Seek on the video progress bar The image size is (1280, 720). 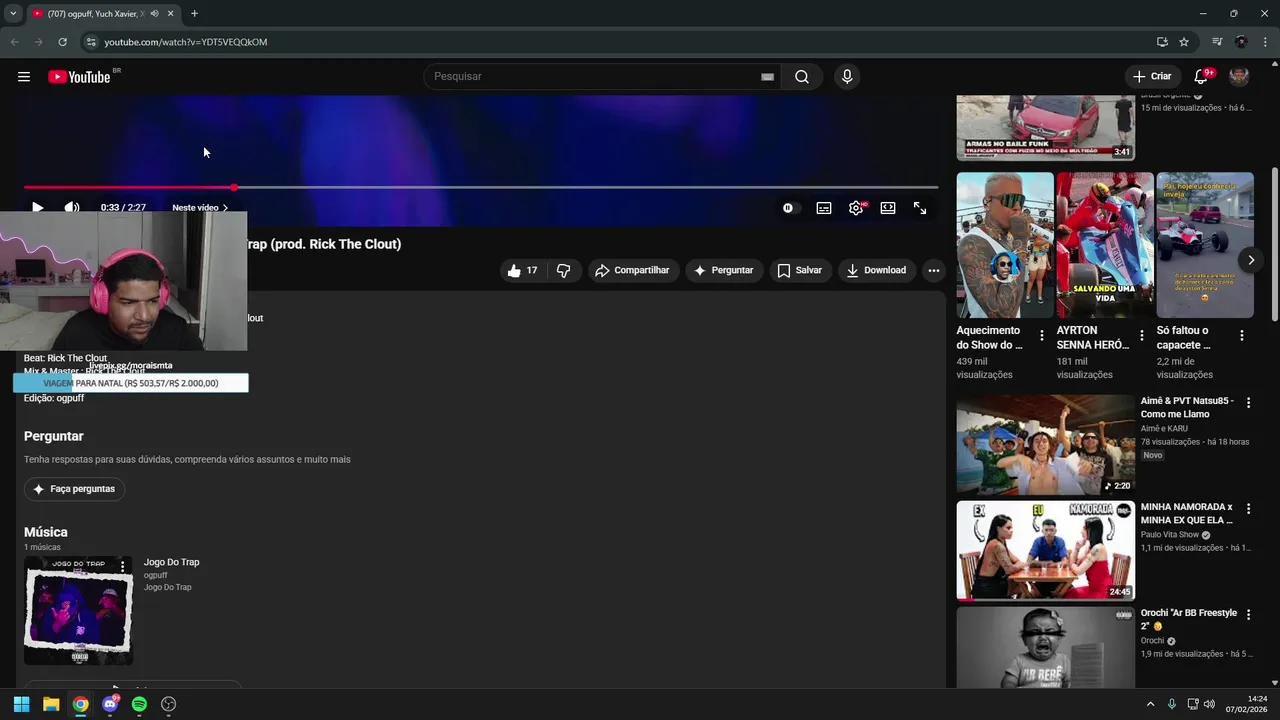click(481, 187)
